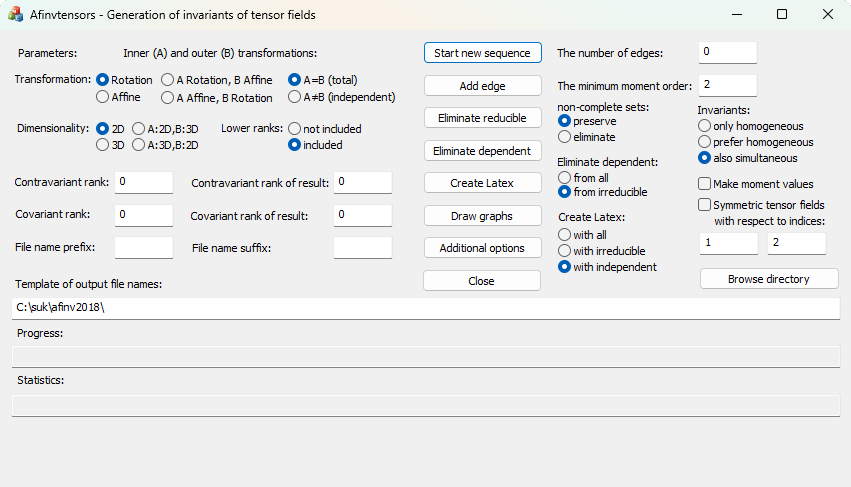Select the Affine transformation radio button

point(102,98)
